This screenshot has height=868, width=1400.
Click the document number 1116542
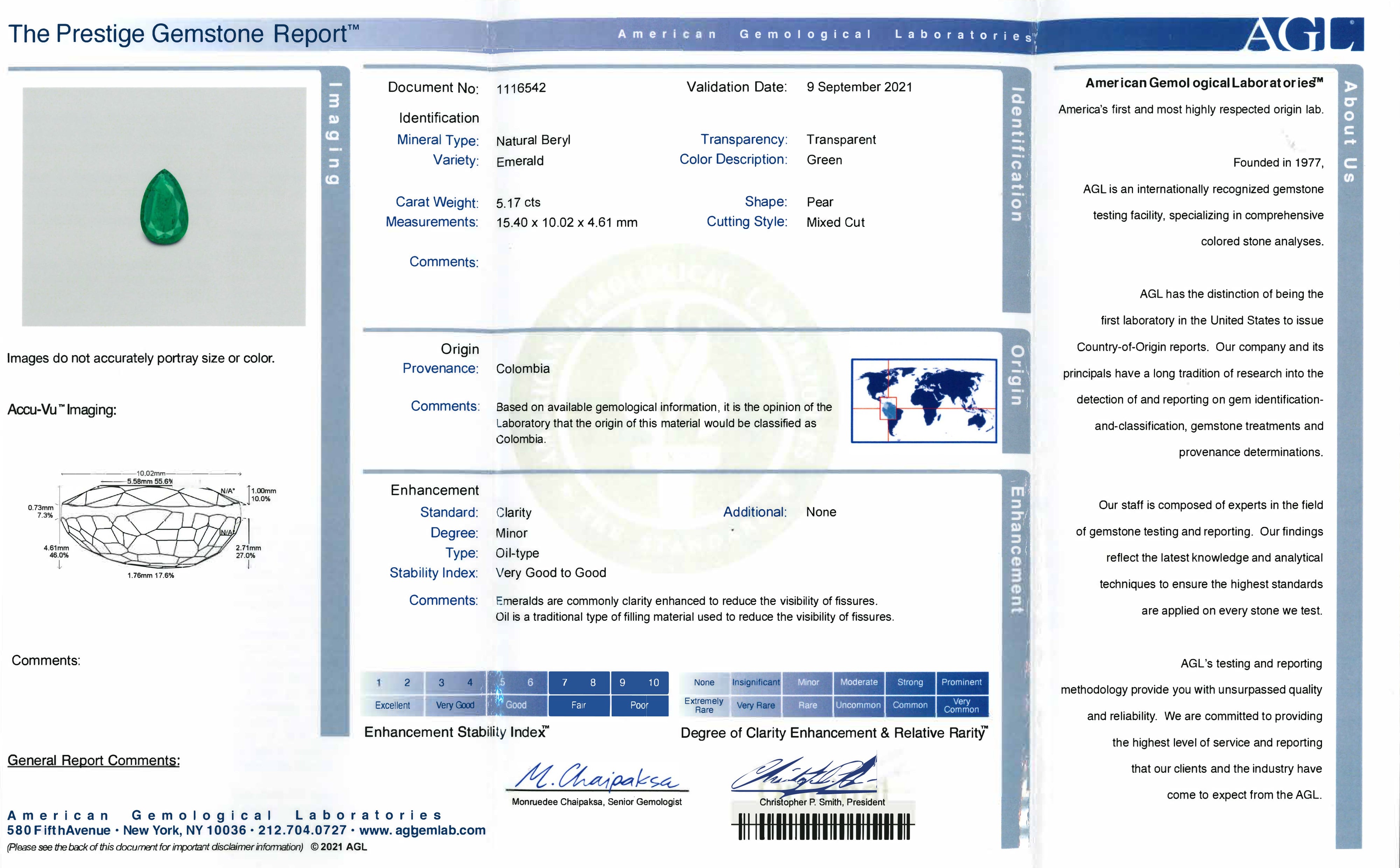pos(521,88)
